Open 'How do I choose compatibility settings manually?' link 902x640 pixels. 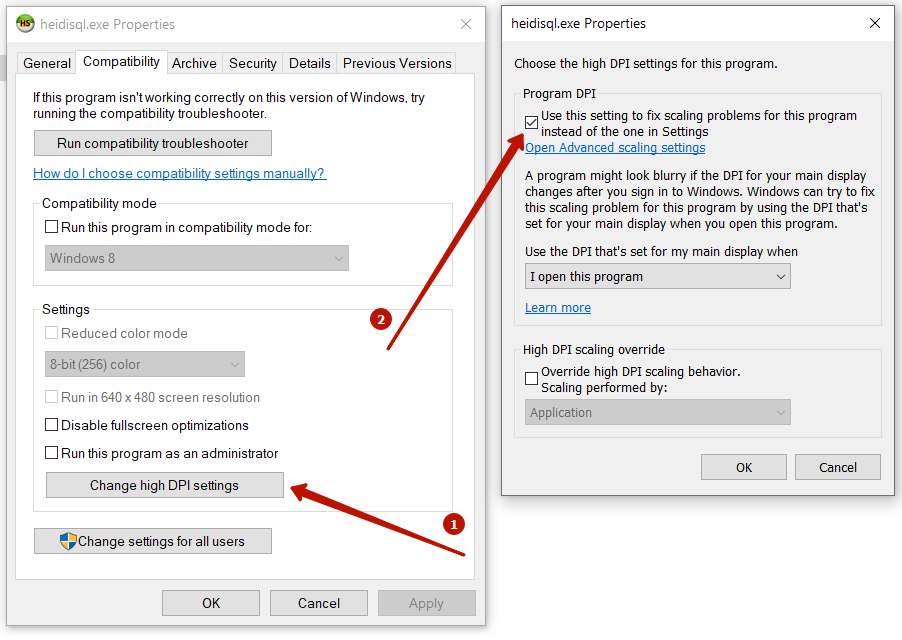(x=179, y=173)
